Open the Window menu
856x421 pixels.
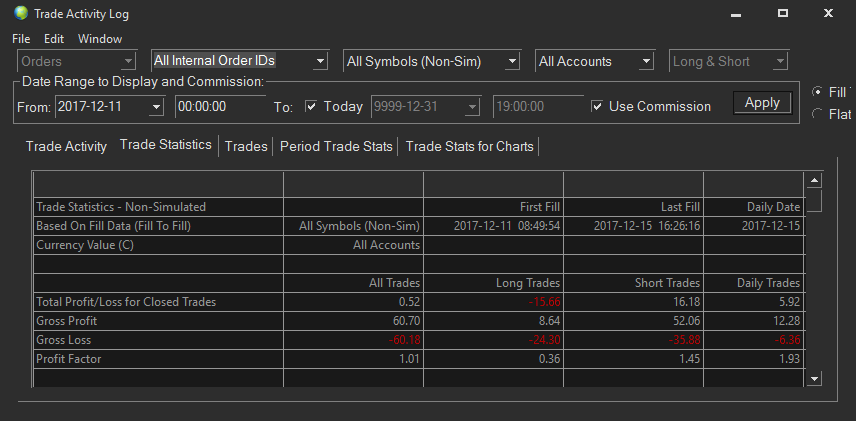(x=100, y=39)
